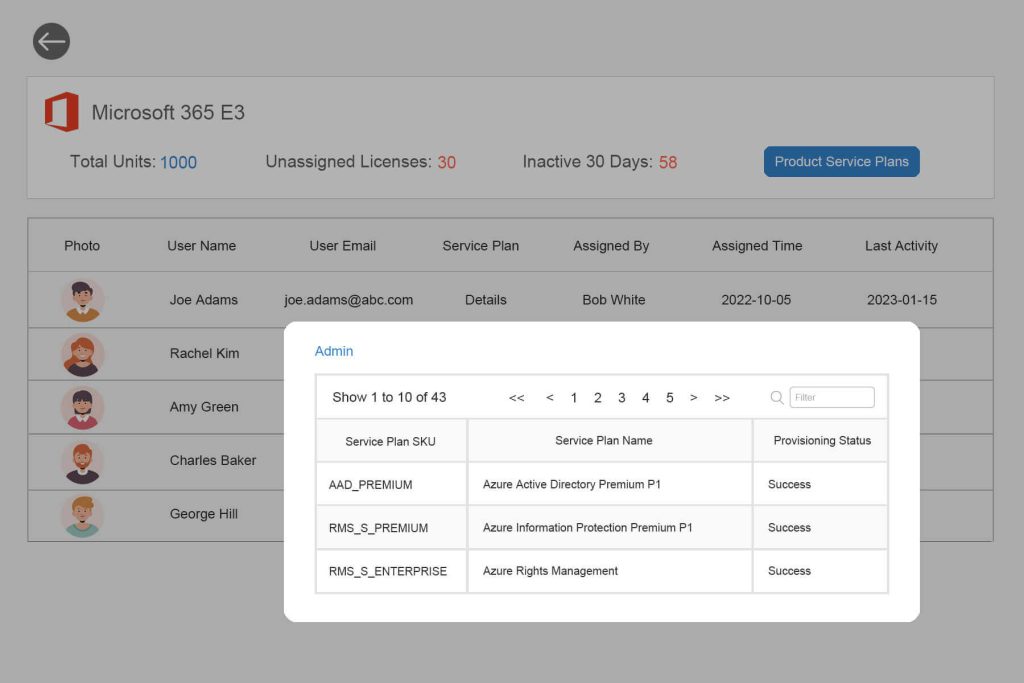Image resolution: width=1024 pixels, height=683 pixels.
Task: Click Azure Information Protection Premium P1 name
Action: click(x=587, y=528)
